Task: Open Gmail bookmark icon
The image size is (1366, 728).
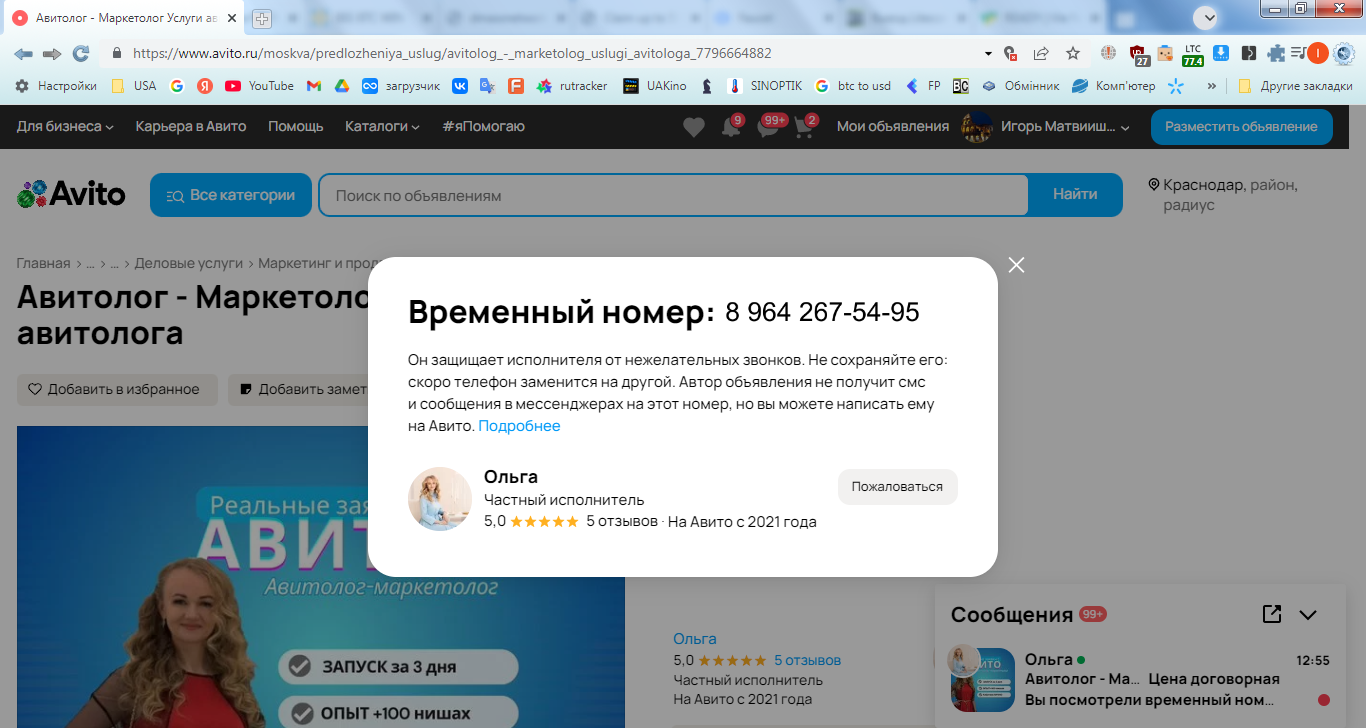Action: pyautogui.click(x=313, y=86)
